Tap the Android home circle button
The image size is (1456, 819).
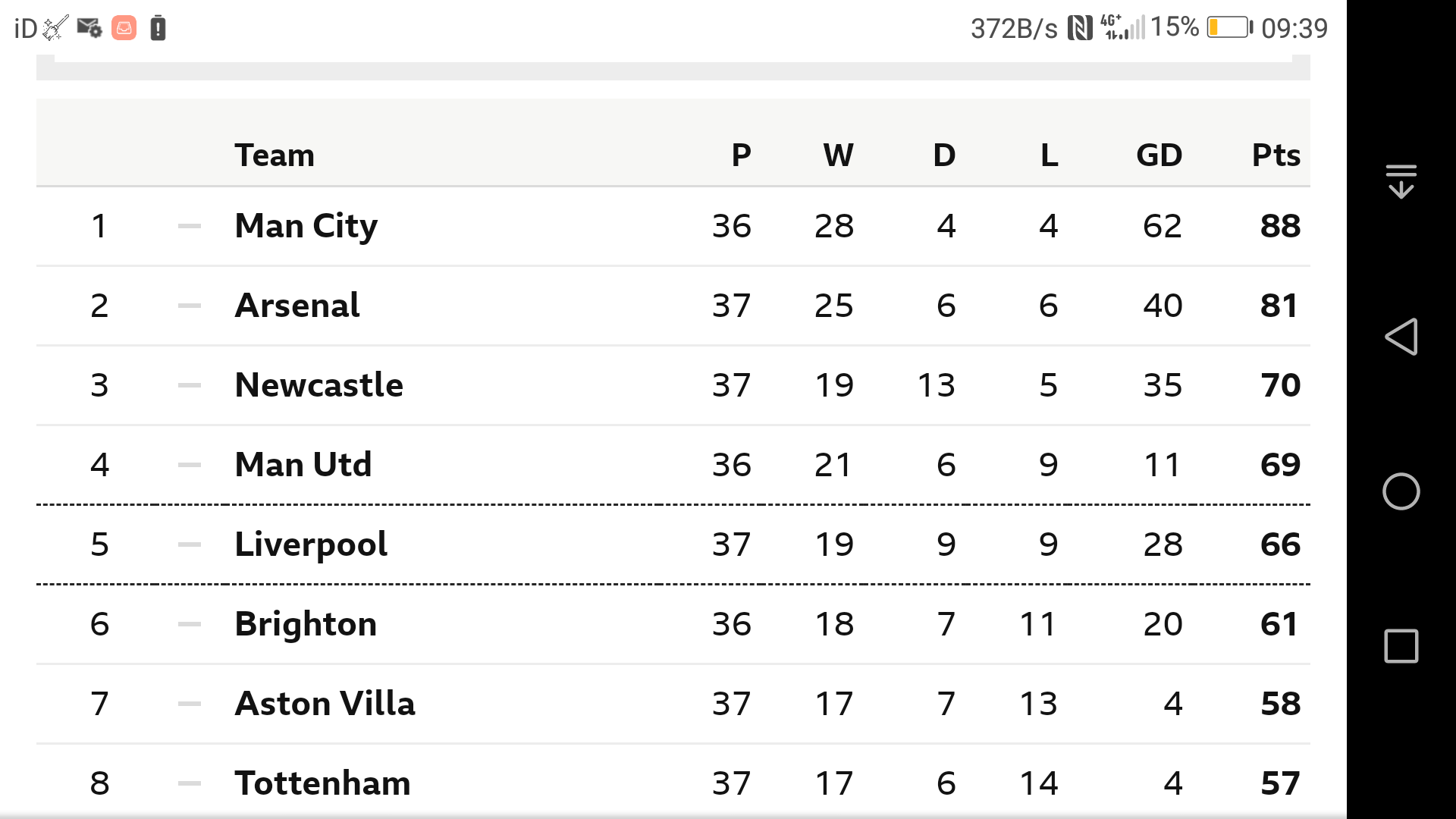[x=1401, y=491]
